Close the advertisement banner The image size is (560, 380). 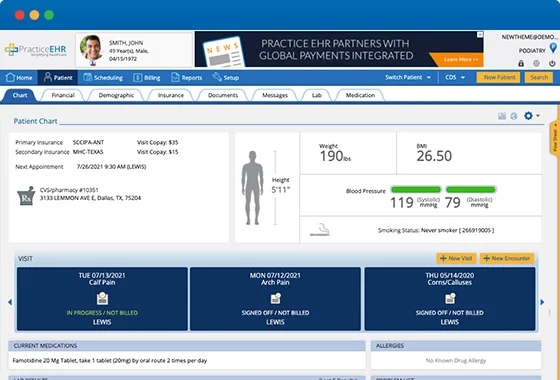click(480, 35)
